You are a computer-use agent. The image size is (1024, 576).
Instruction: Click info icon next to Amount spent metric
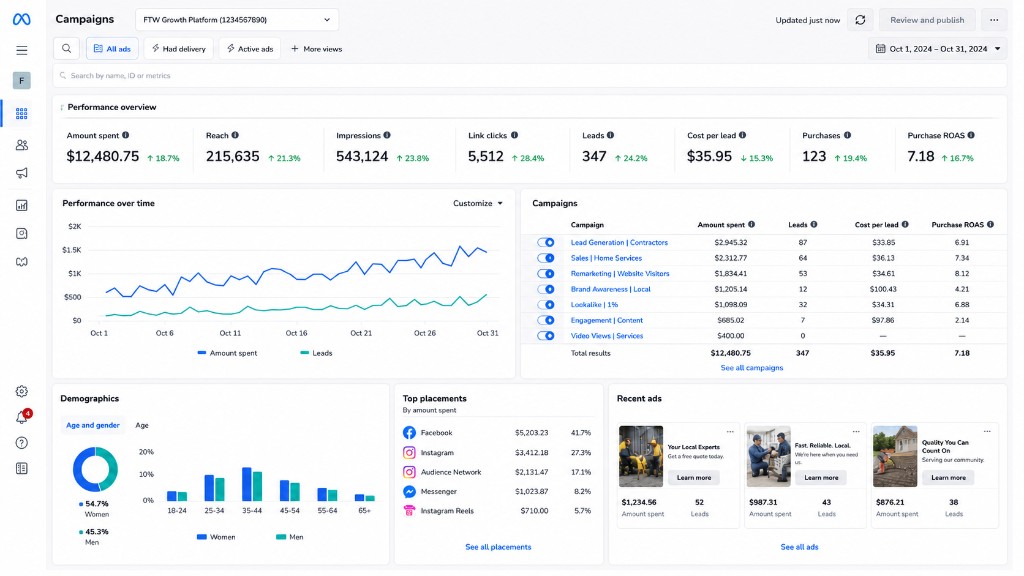(125, 135)
